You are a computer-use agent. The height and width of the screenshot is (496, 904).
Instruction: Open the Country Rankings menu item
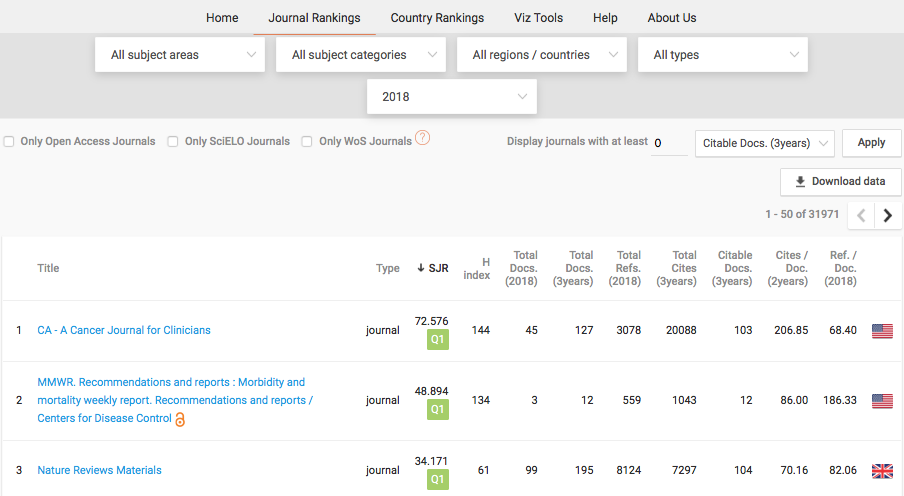point(437,18)
